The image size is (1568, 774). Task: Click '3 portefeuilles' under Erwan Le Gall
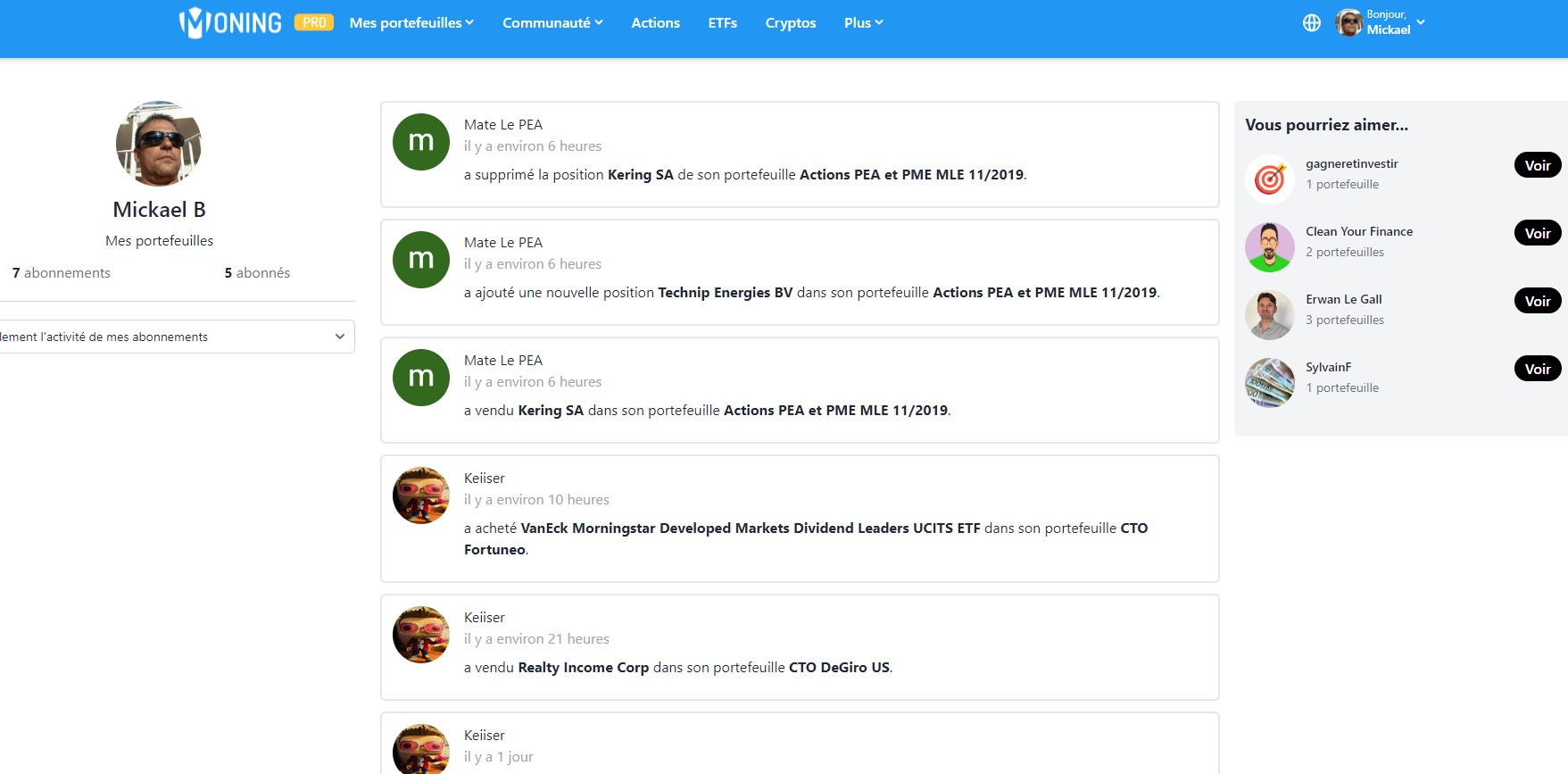tap(1344, 320)
